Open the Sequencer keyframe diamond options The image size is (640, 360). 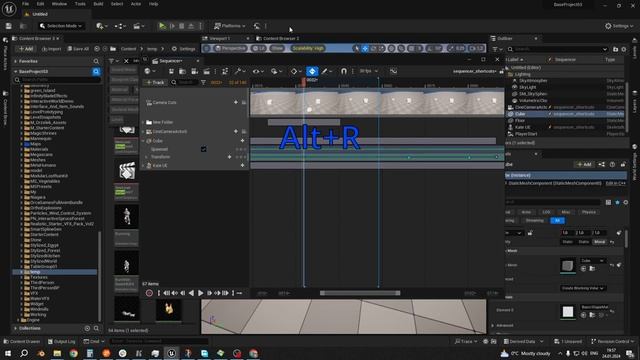(x=296, y=71)
